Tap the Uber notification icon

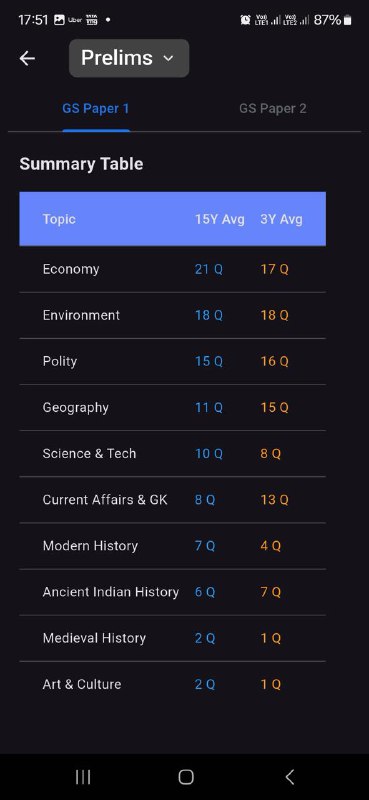pyautogui.click(x=75, y=20)
